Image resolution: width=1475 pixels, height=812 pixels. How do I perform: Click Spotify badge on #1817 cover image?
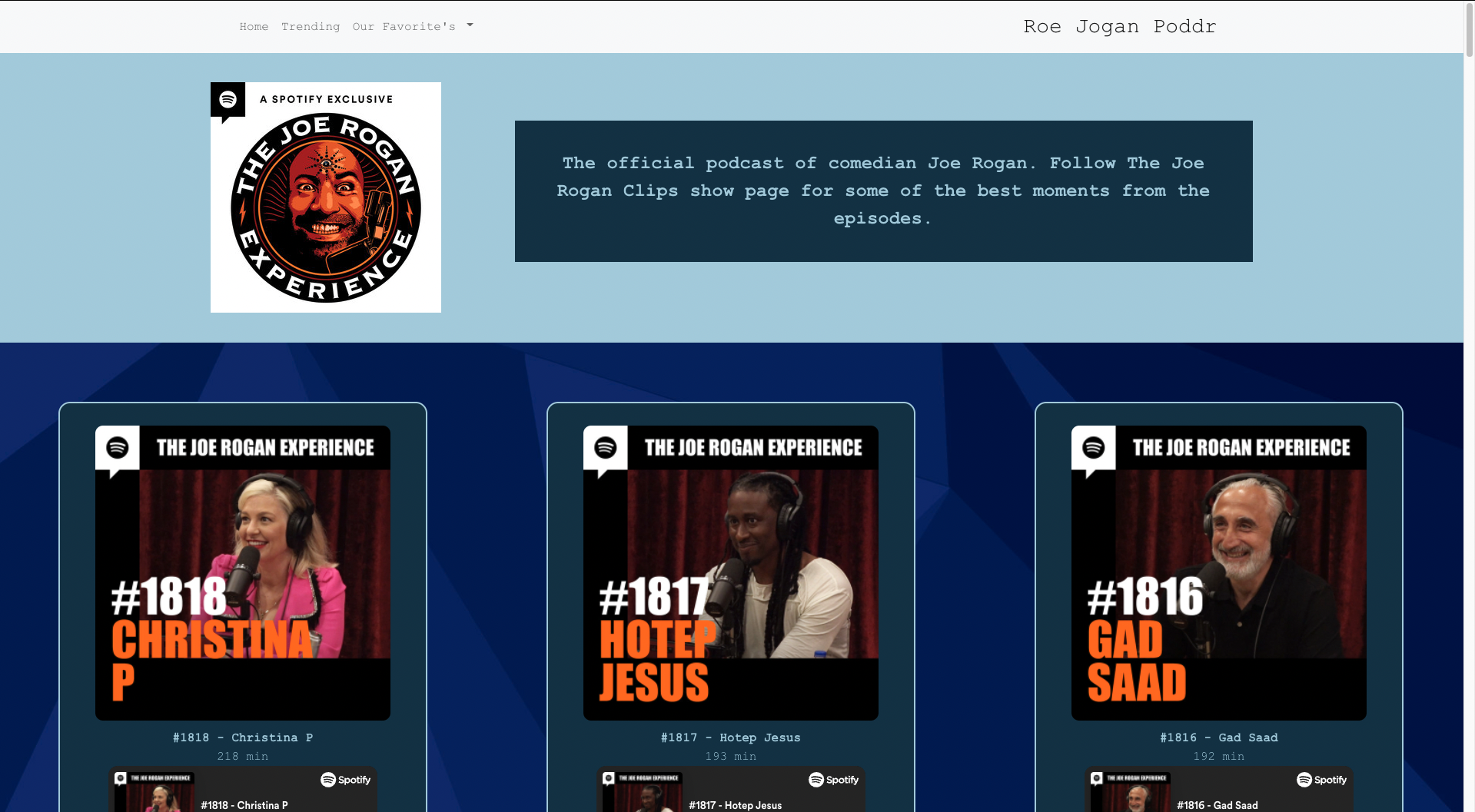606,448
